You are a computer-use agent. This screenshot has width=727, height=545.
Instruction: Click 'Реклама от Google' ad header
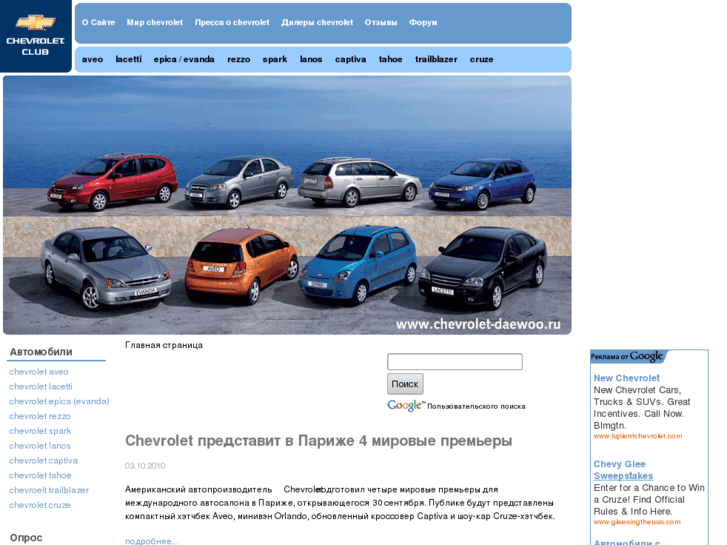coord(627,356)
